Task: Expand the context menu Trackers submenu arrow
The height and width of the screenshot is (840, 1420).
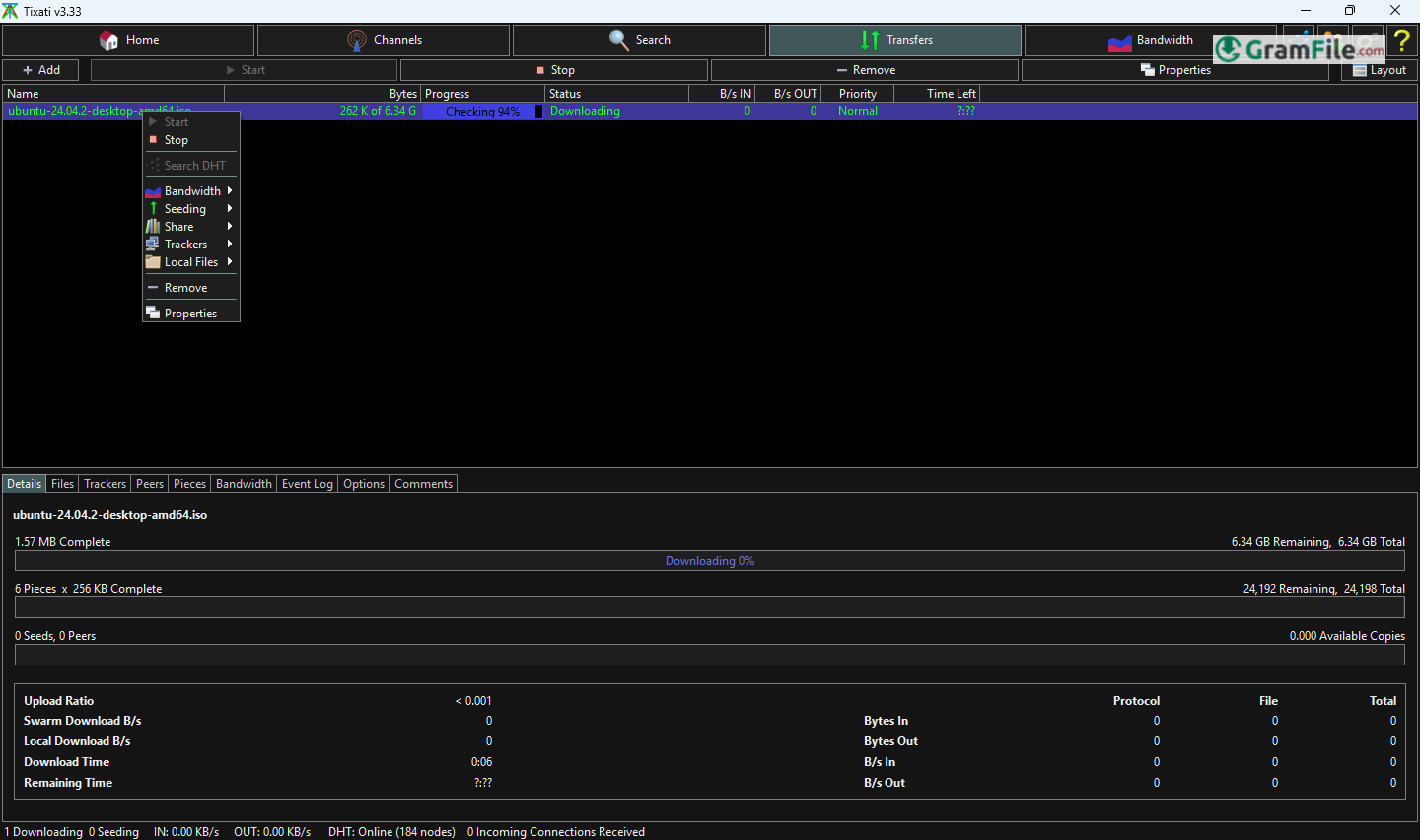Action: pyautogui.click(x=230, y=245)
